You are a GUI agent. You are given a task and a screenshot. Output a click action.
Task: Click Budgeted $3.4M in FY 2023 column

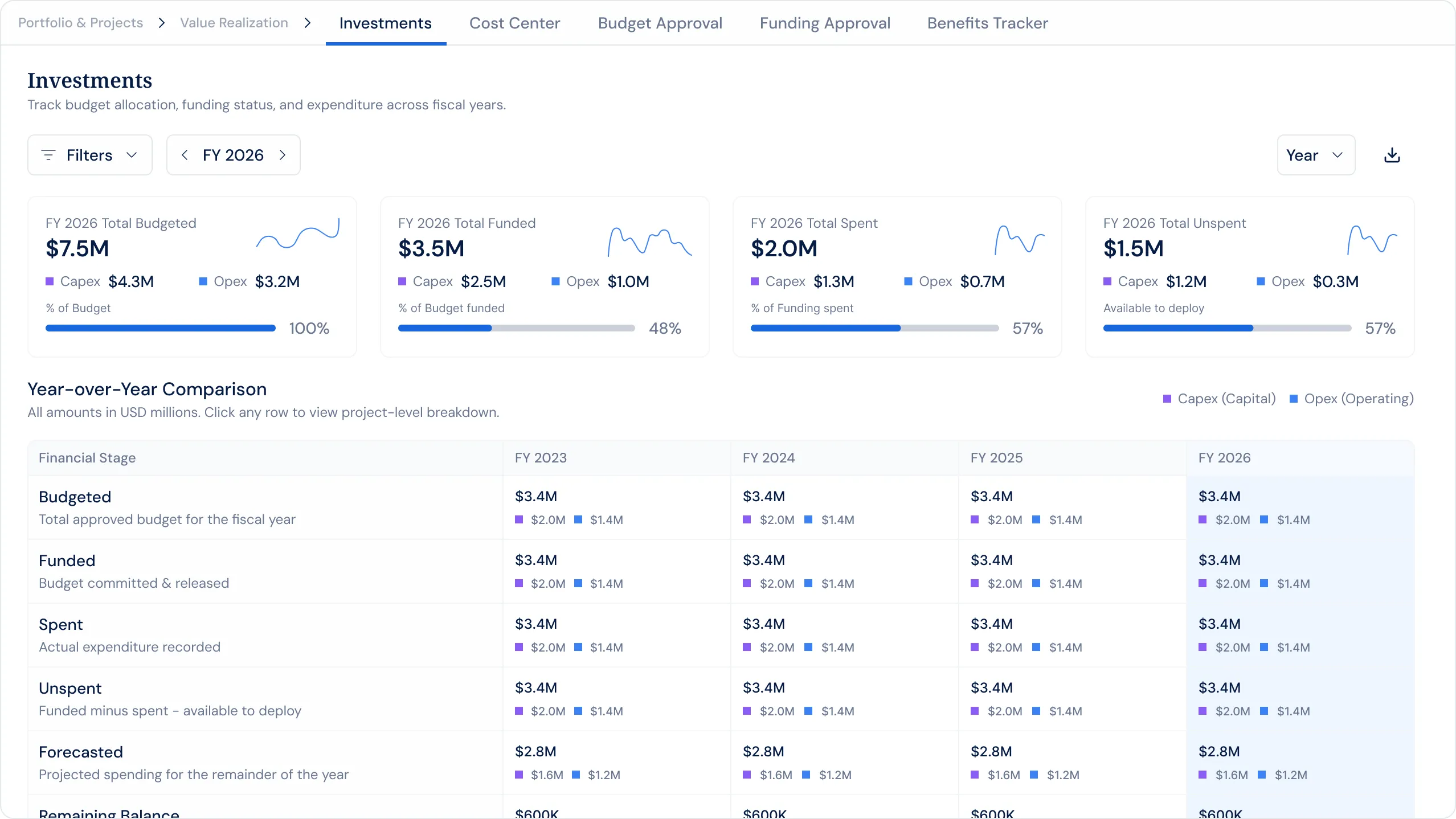pos(536,496)
